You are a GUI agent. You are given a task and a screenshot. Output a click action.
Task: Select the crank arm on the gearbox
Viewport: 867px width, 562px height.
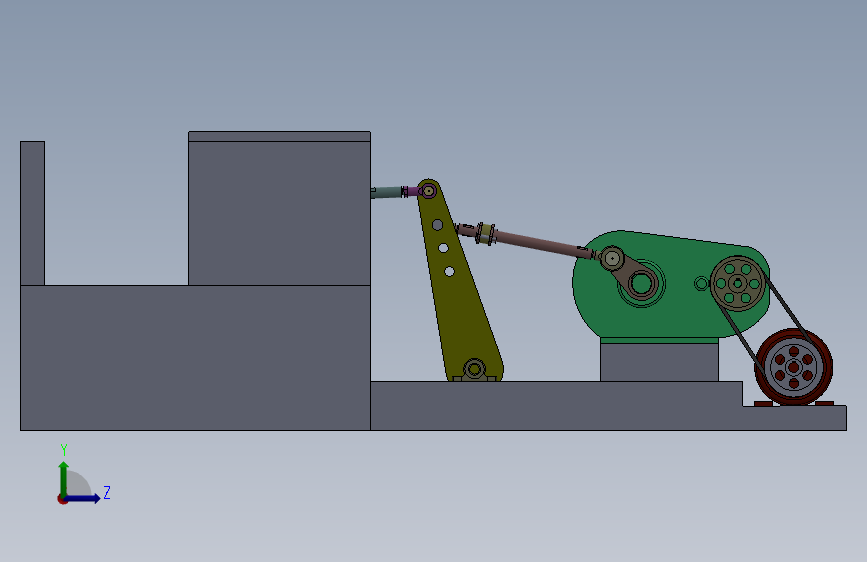click(x=630, y=274)
